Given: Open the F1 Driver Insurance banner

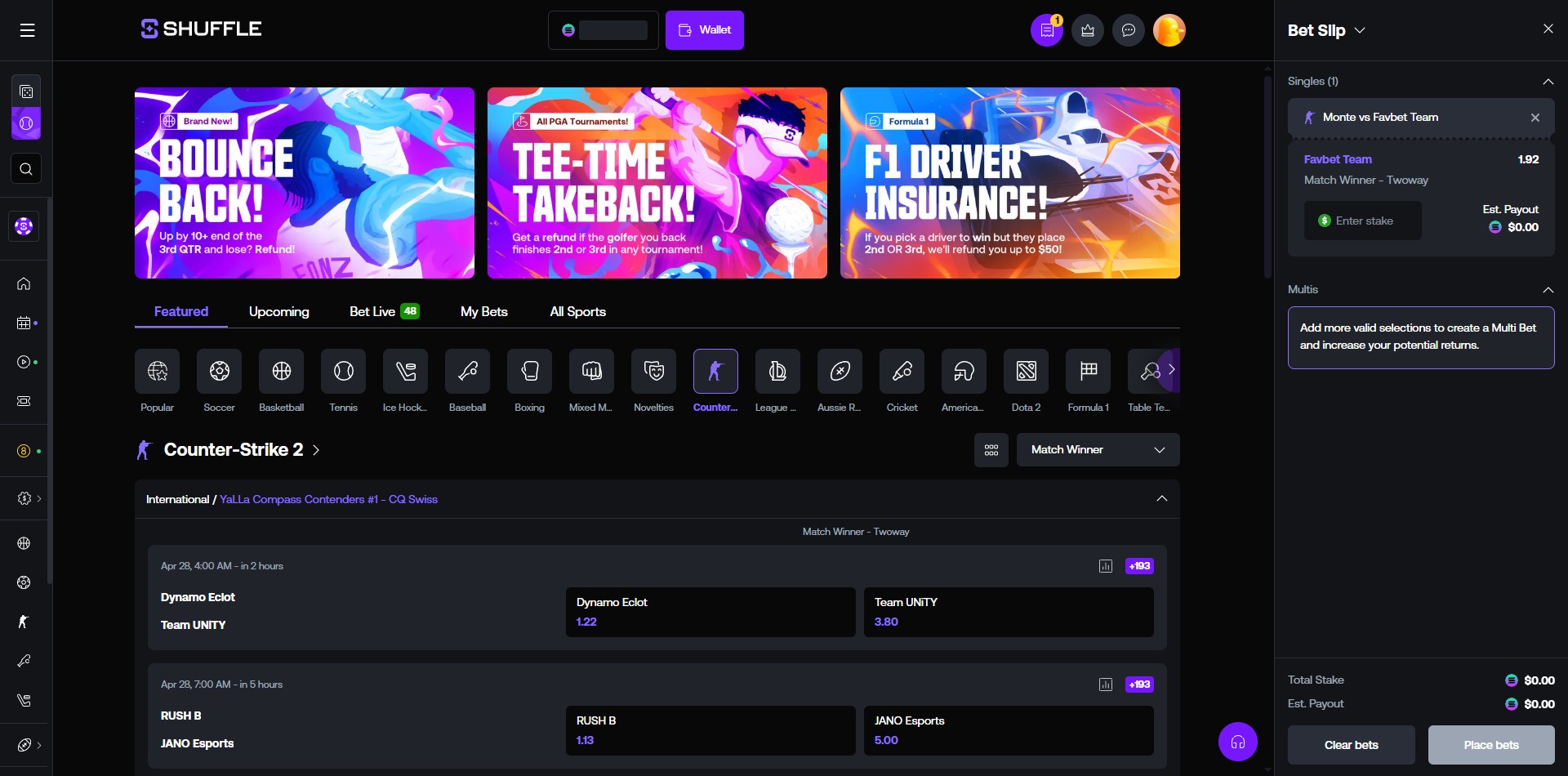Looking at the screenshot, I should coord(1010,183).
